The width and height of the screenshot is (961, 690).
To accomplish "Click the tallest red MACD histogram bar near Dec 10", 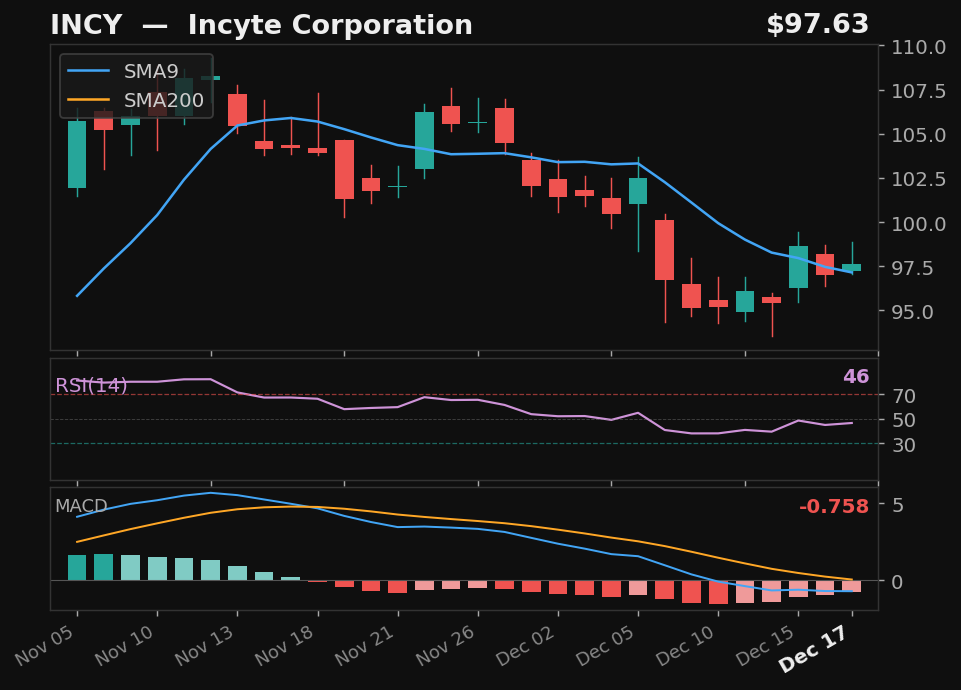I will click(718, 593).
